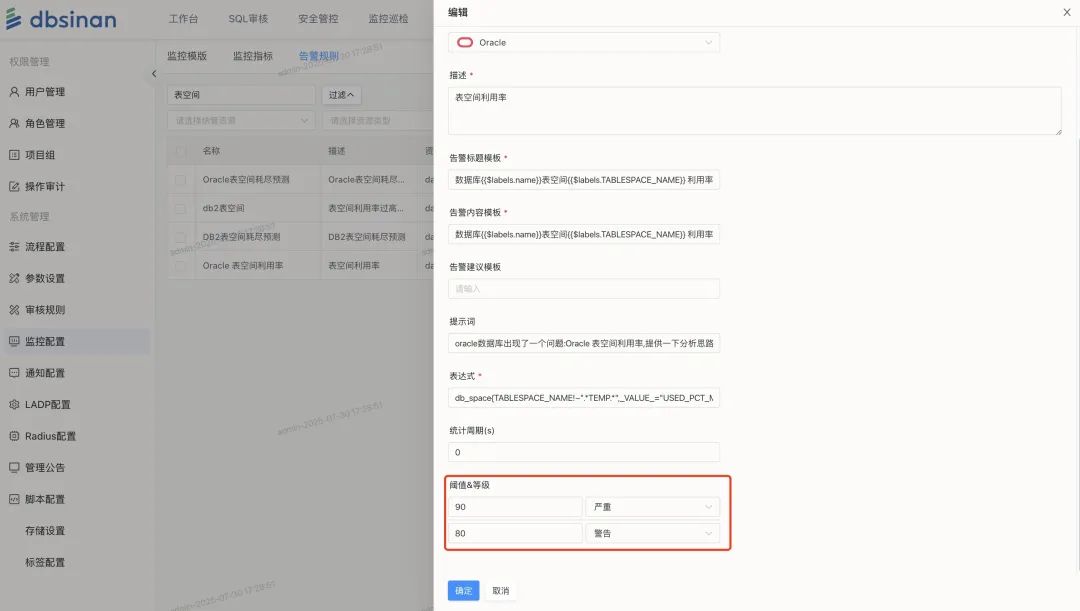Image resolution: width=1080 pixels, height=611 pixels.
Task: Click the 管理公告 icon
Action: point(14,468)
